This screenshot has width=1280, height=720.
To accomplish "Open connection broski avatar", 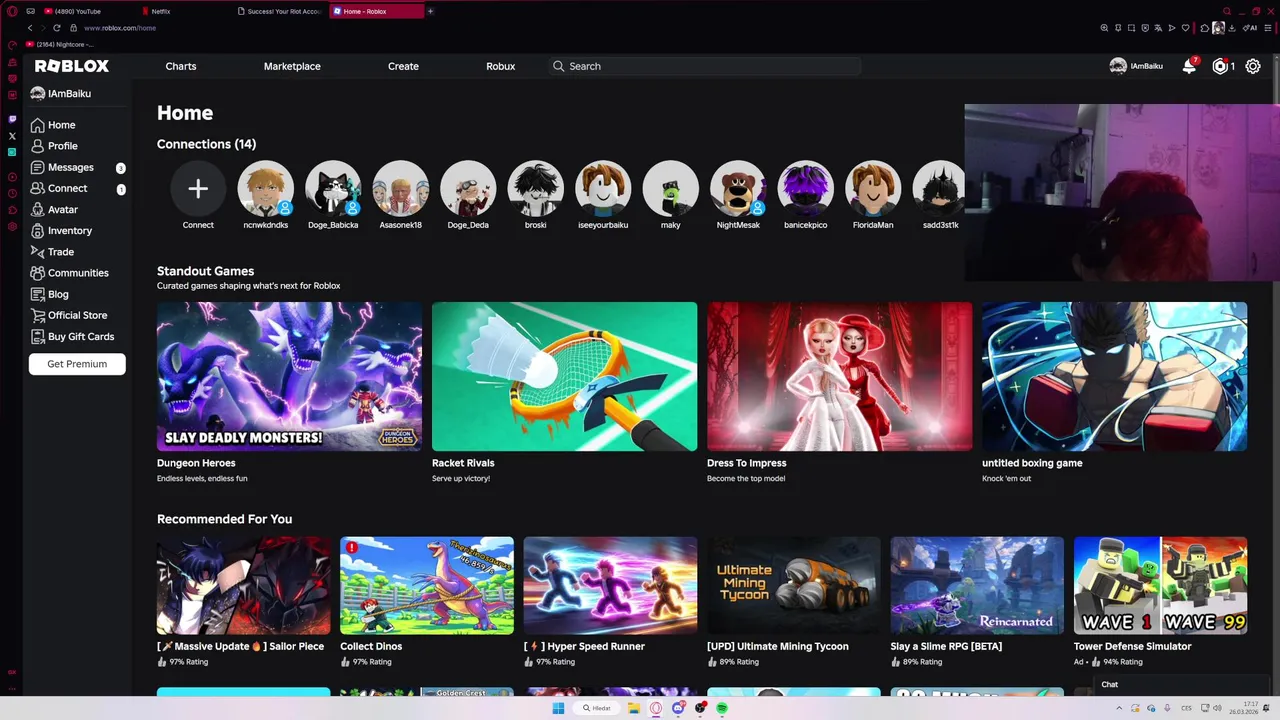I will click(x=535, y=188).
